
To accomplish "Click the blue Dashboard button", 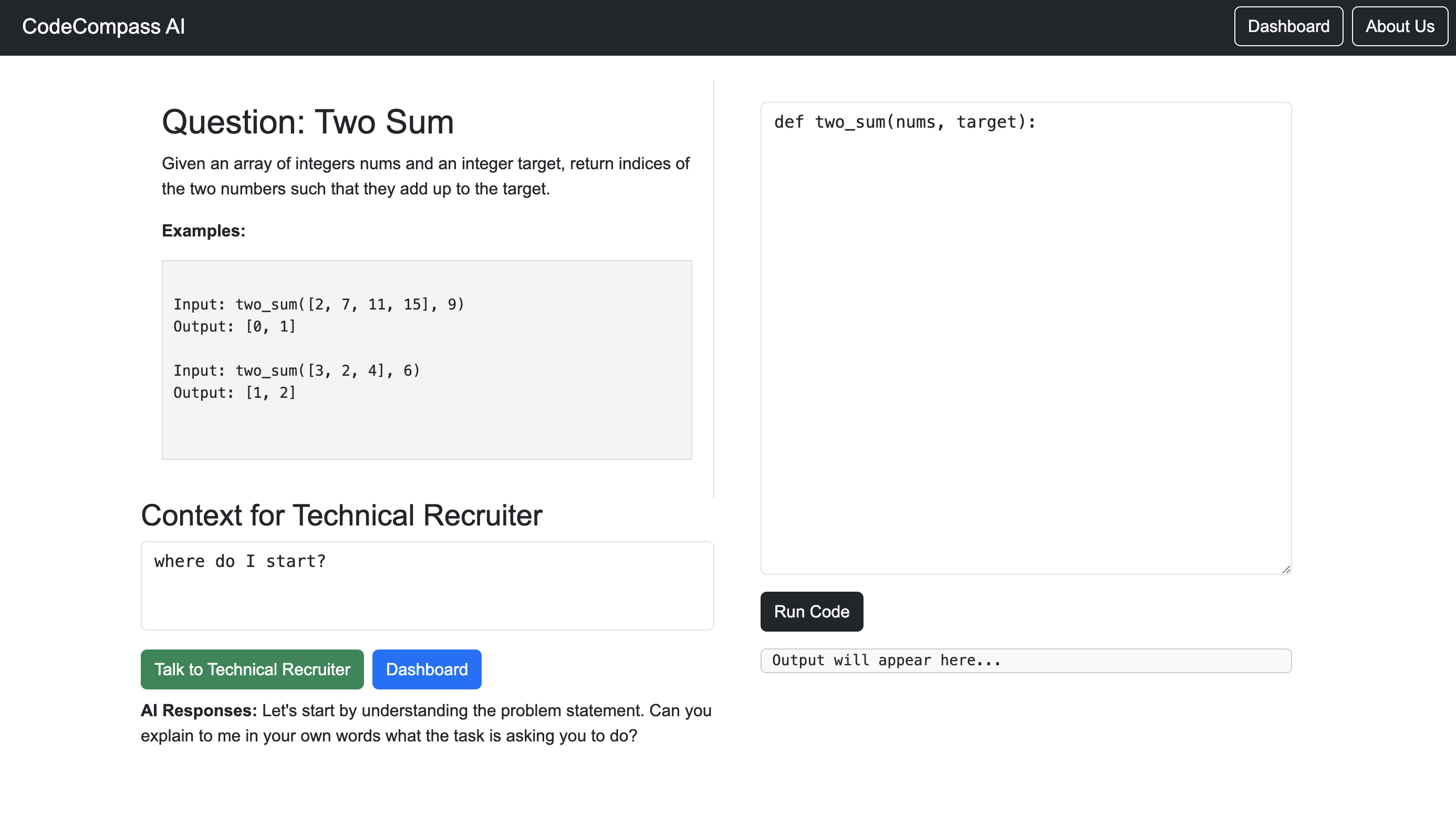I will tap(427, 669).
